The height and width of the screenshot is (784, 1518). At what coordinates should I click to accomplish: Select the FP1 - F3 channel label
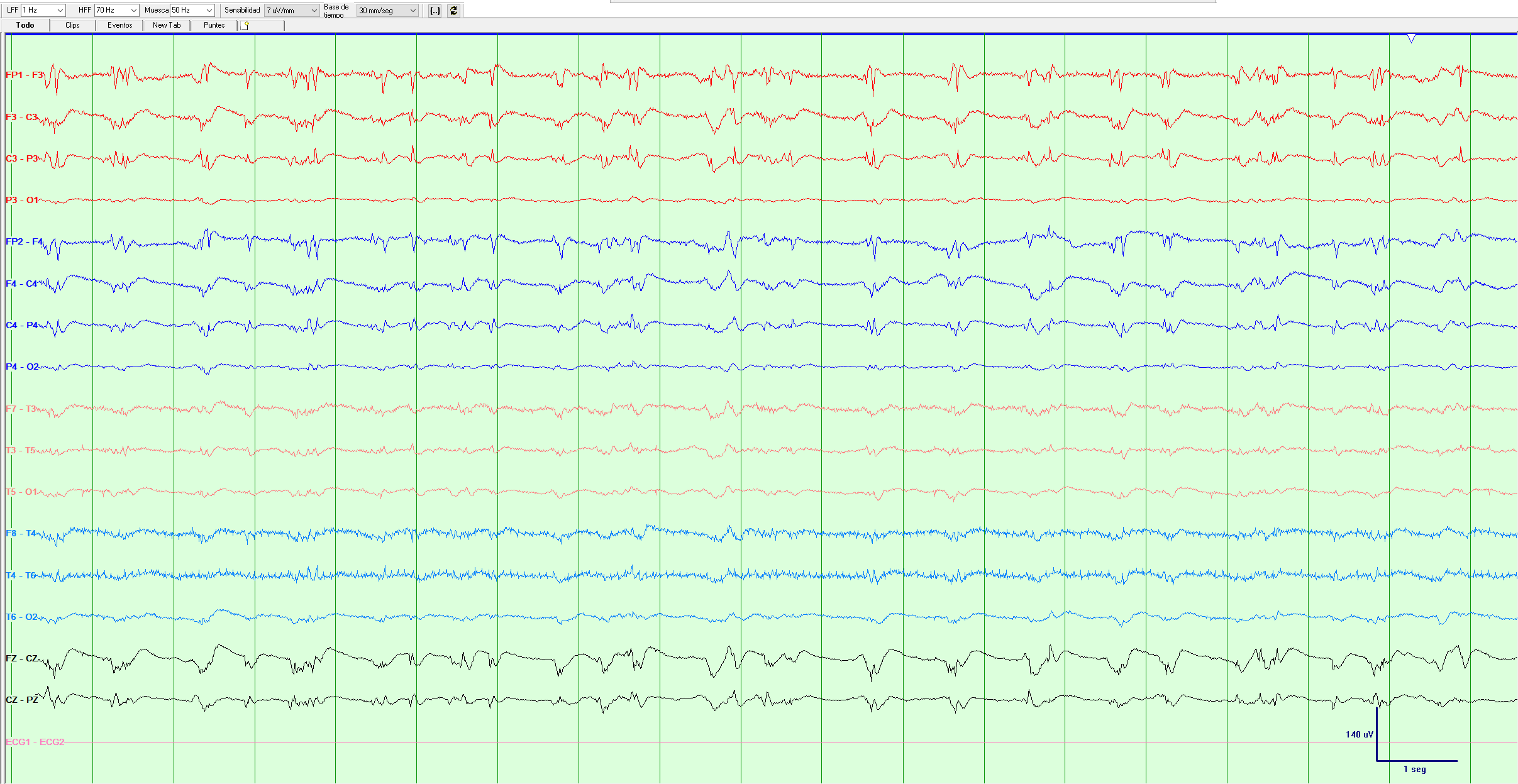(x=24, y=75)
